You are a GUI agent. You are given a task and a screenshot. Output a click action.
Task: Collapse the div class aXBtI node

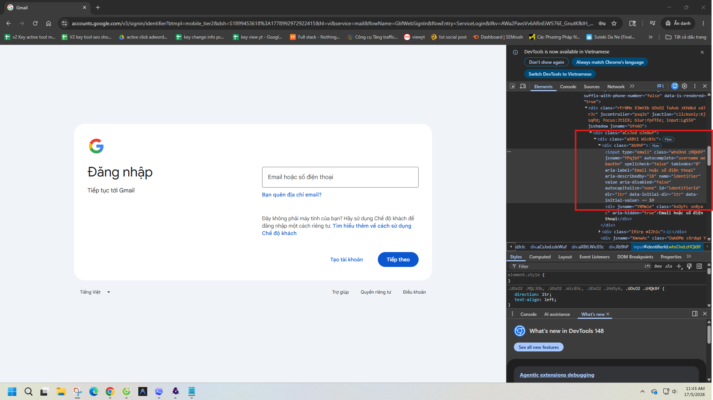point(595,139)
